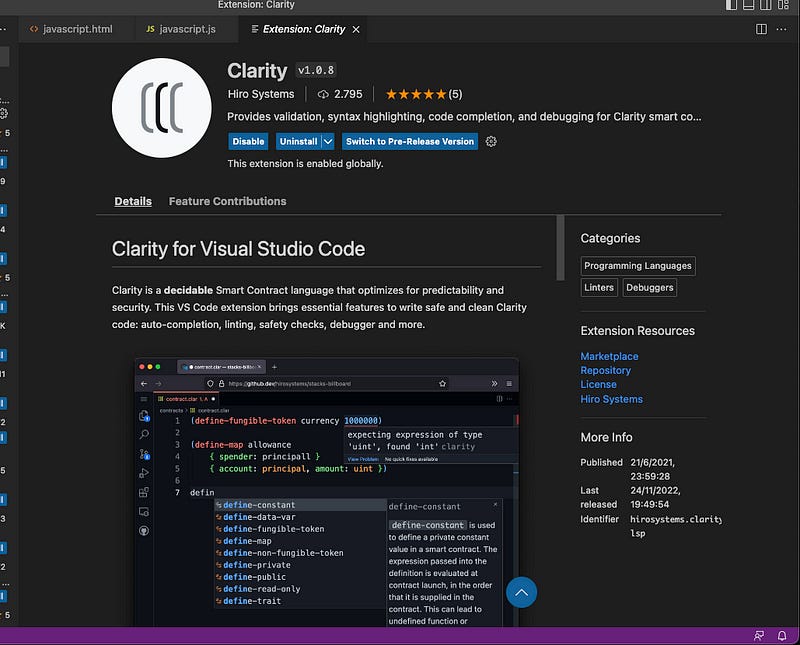This screenshot has height=645, width=800.
Task: Open the javascript.html editor tab
Action: tap(71, 29)
